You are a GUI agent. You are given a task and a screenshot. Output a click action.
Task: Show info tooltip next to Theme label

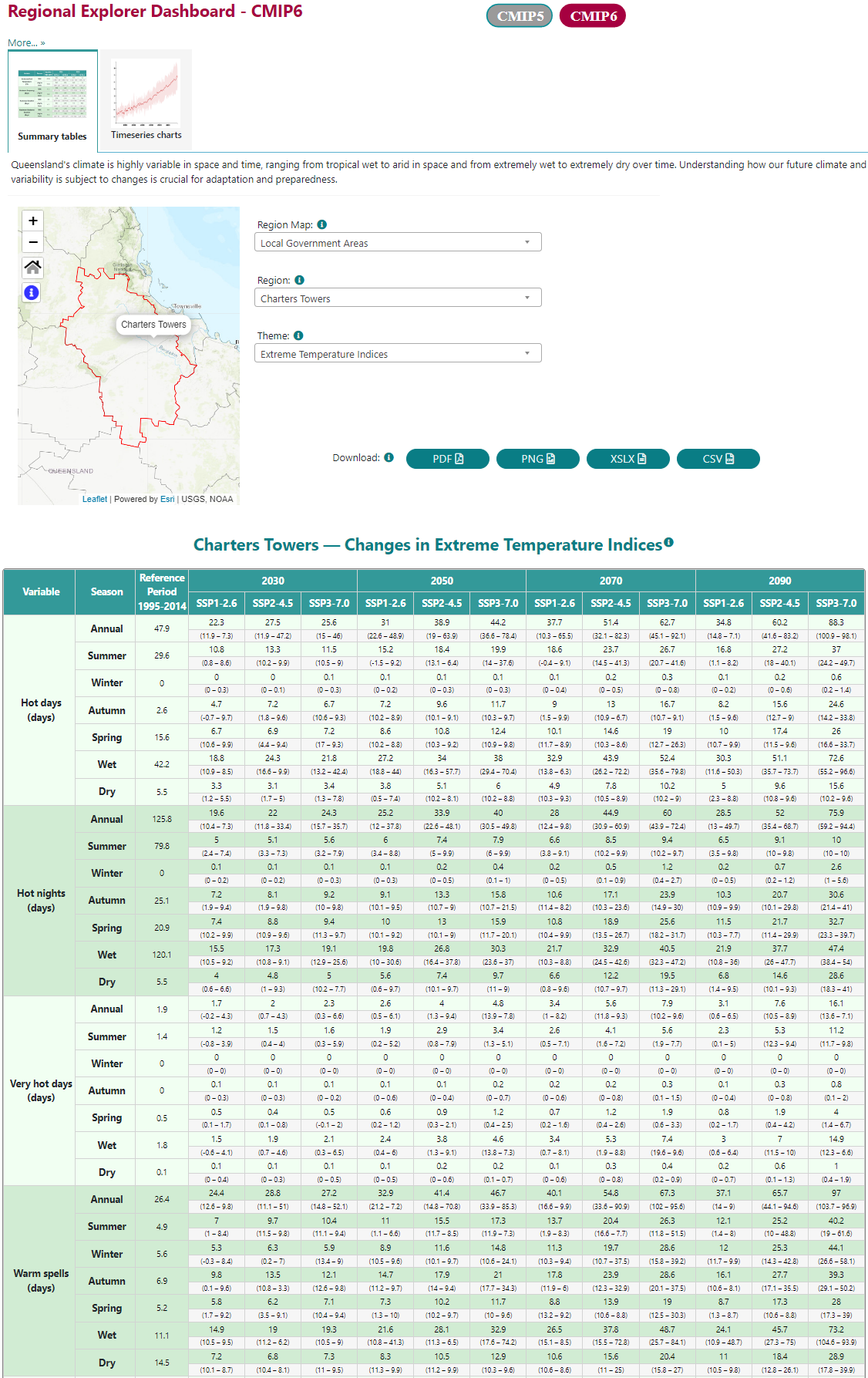point(298,335)
